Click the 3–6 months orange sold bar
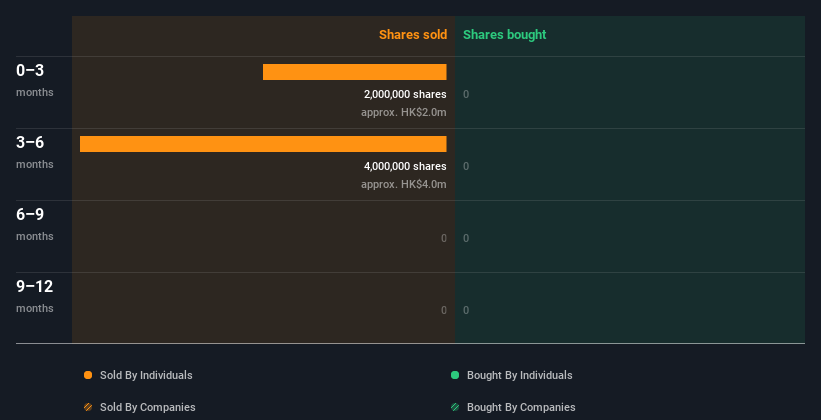Image resolution: width=821 pixels, height=420 pixels. [x=263, y=144]
